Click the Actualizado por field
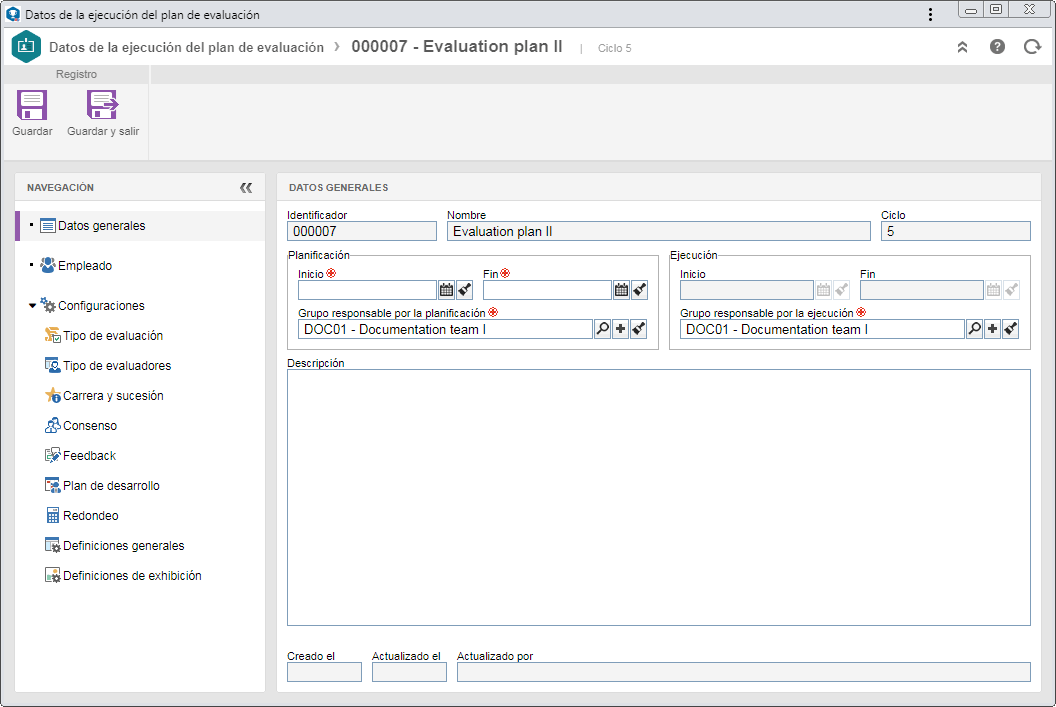This screenshot has width=1056, height=707. click(x=744, y=672)
